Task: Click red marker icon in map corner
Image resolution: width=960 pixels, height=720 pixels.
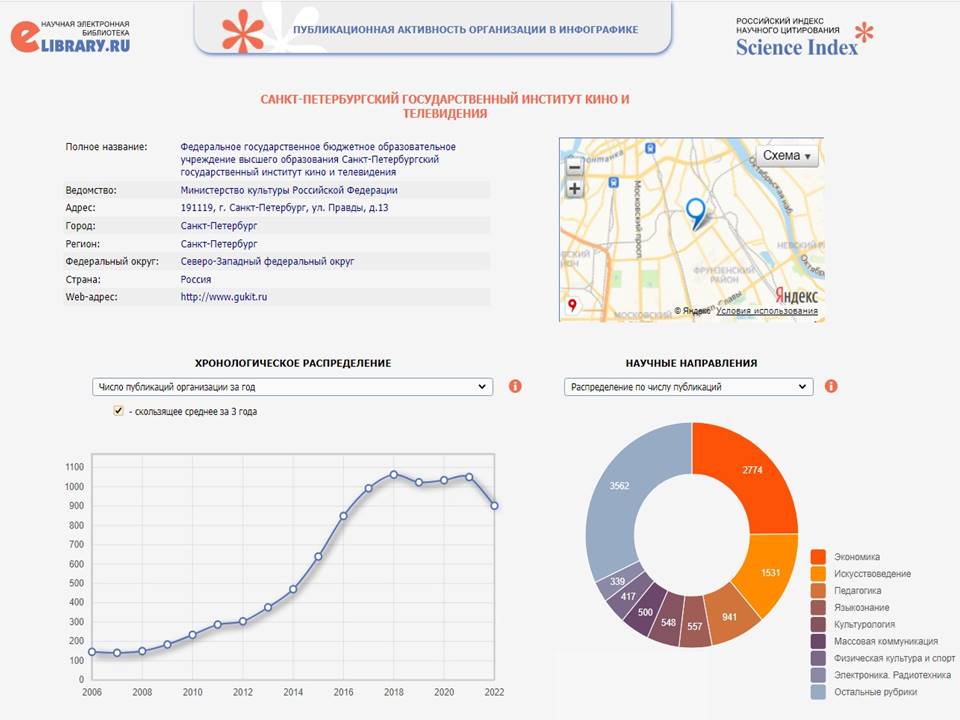Action: pyautogui.click(x=572, y=305)
